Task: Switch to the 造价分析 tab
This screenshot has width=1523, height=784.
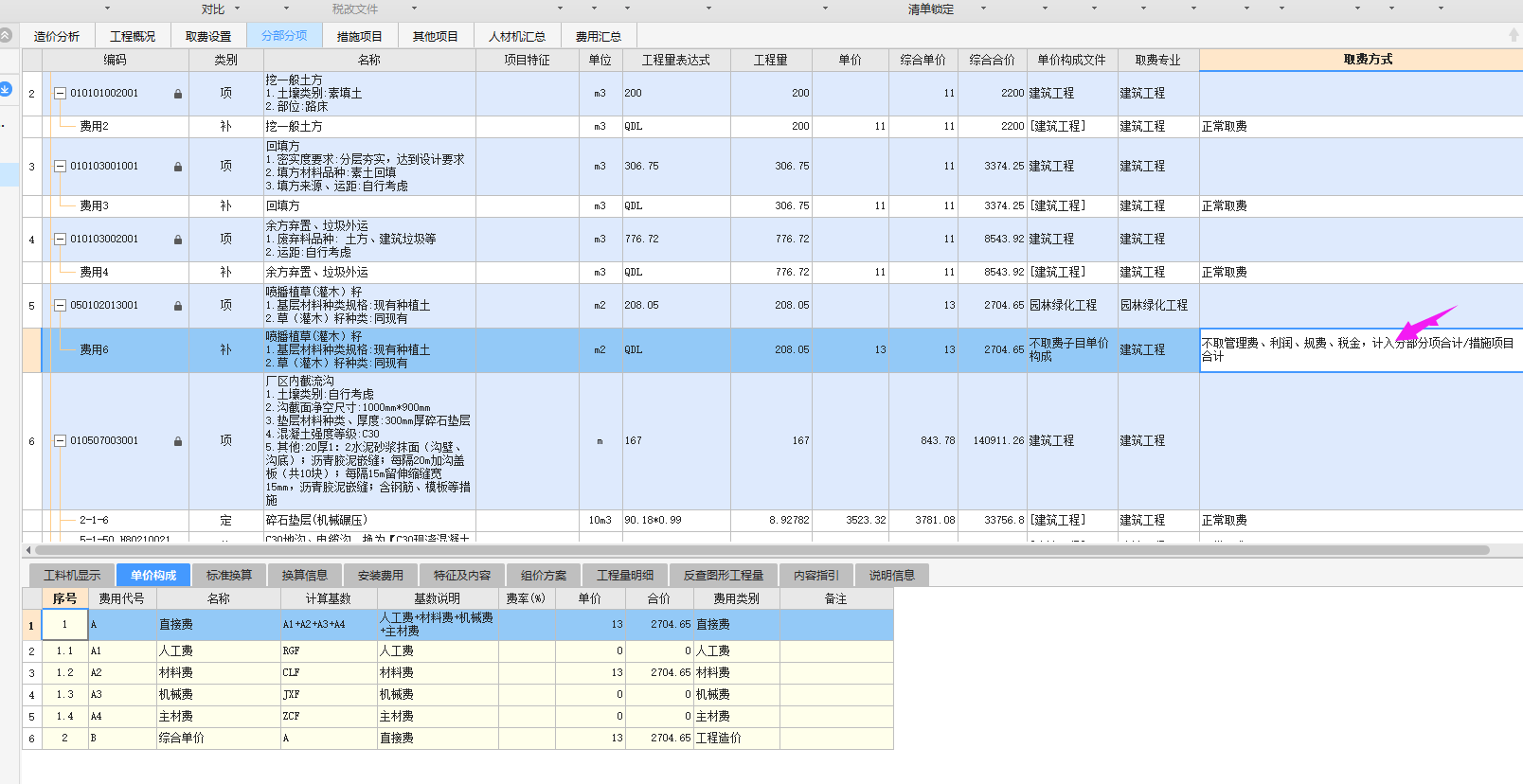Action: tap(57, 36)
